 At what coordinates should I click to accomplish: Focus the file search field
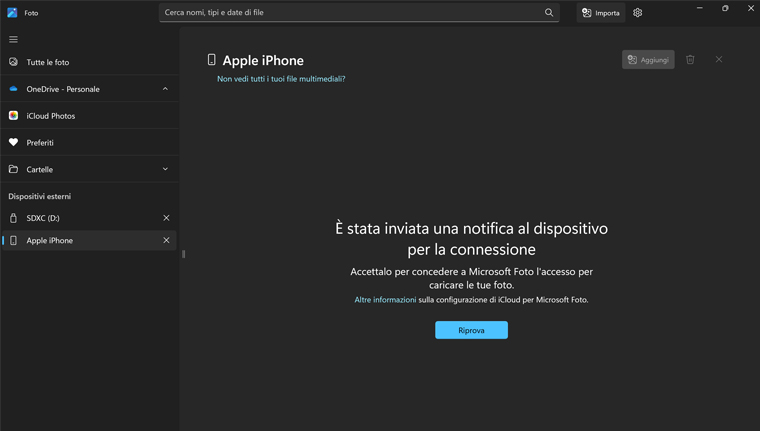point(359,13)
